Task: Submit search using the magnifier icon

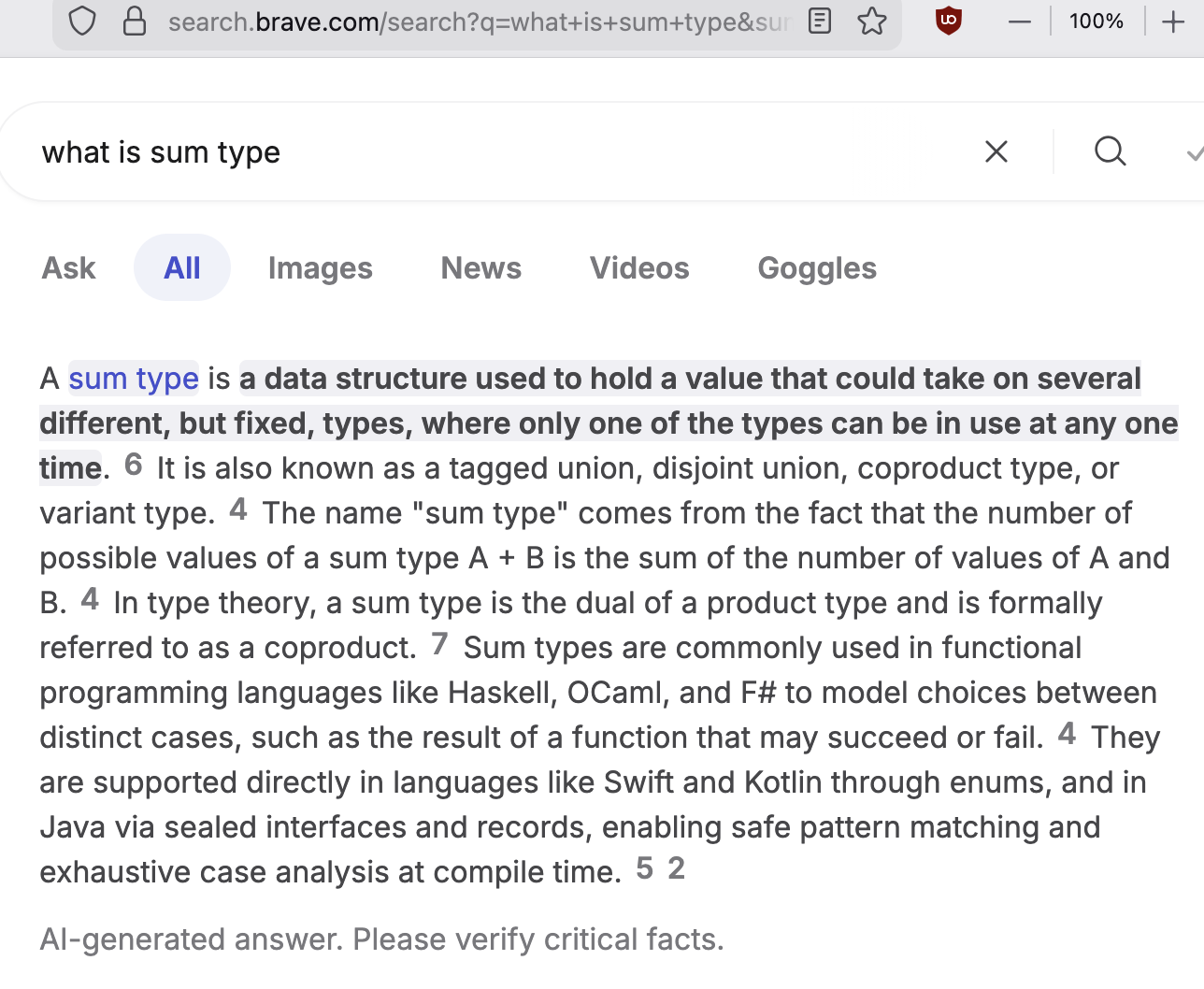Action: 1110,151
